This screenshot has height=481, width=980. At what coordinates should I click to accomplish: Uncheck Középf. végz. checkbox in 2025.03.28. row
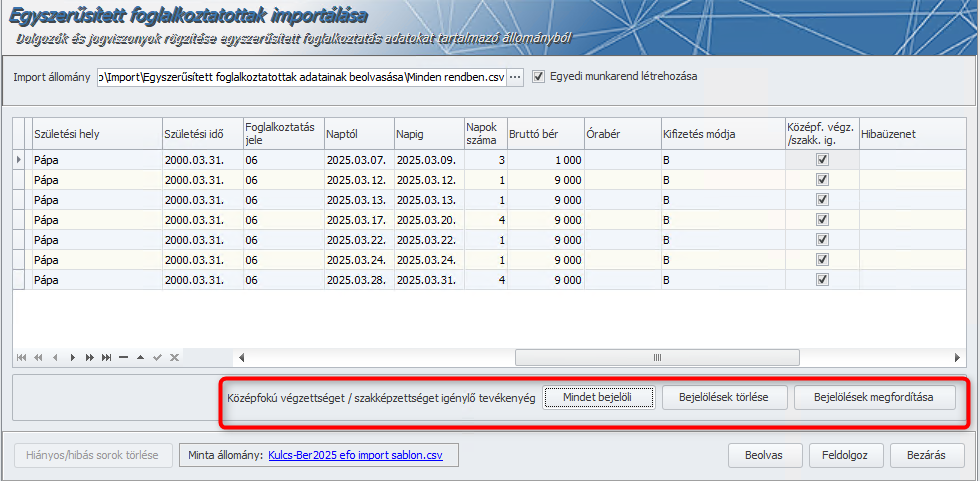(x=822, y=279)
